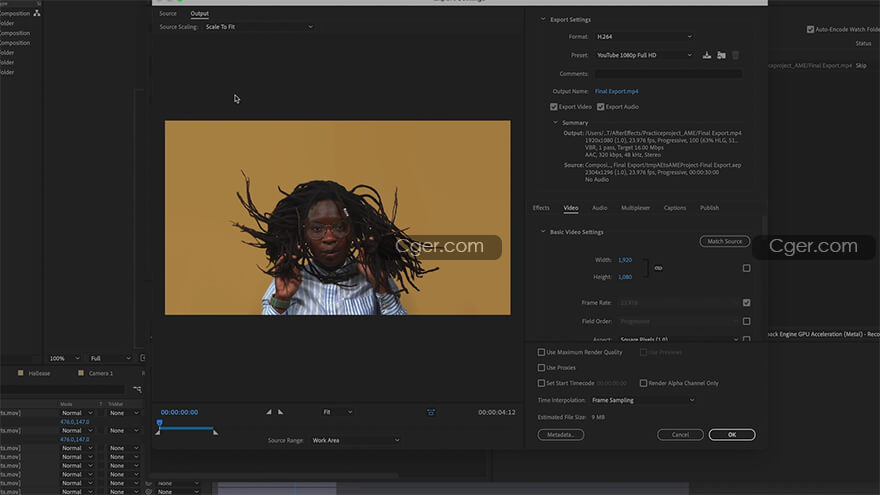Viewport: 880px width, 495px height.
Task: Open the Source Range Work Area dropdown
Action: [x=356, y=441]
